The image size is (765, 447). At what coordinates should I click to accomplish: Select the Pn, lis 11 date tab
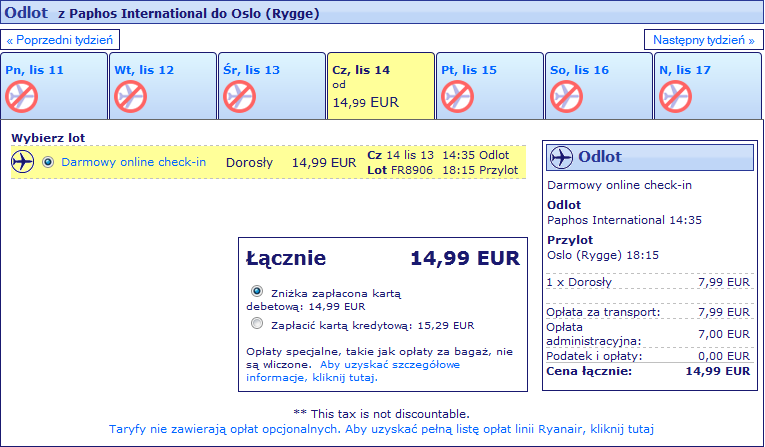pos(54,86)
